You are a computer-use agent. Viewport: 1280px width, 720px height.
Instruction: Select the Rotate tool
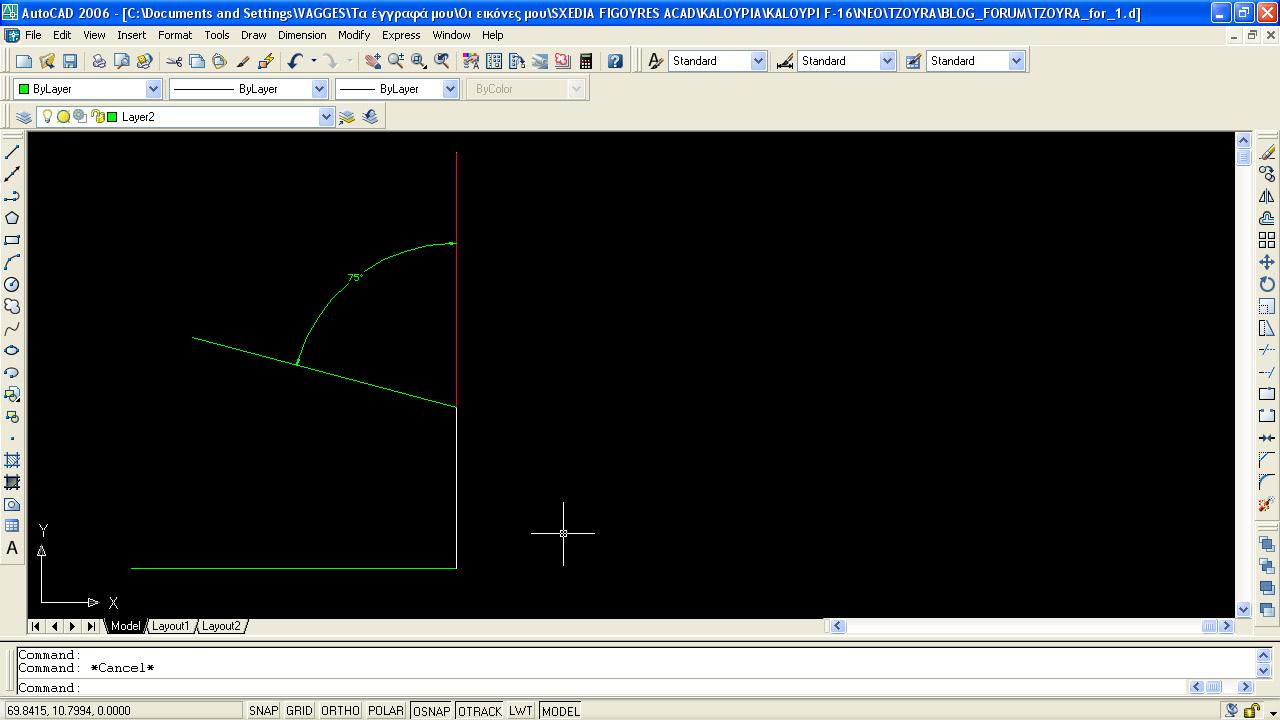click(1267, 284)
